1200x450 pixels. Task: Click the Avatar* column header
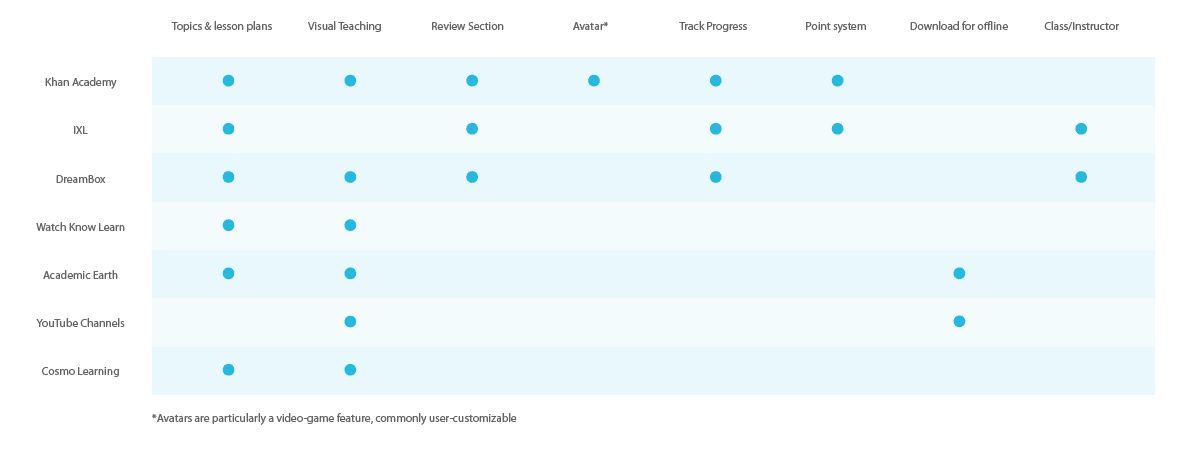pos(590,26)
